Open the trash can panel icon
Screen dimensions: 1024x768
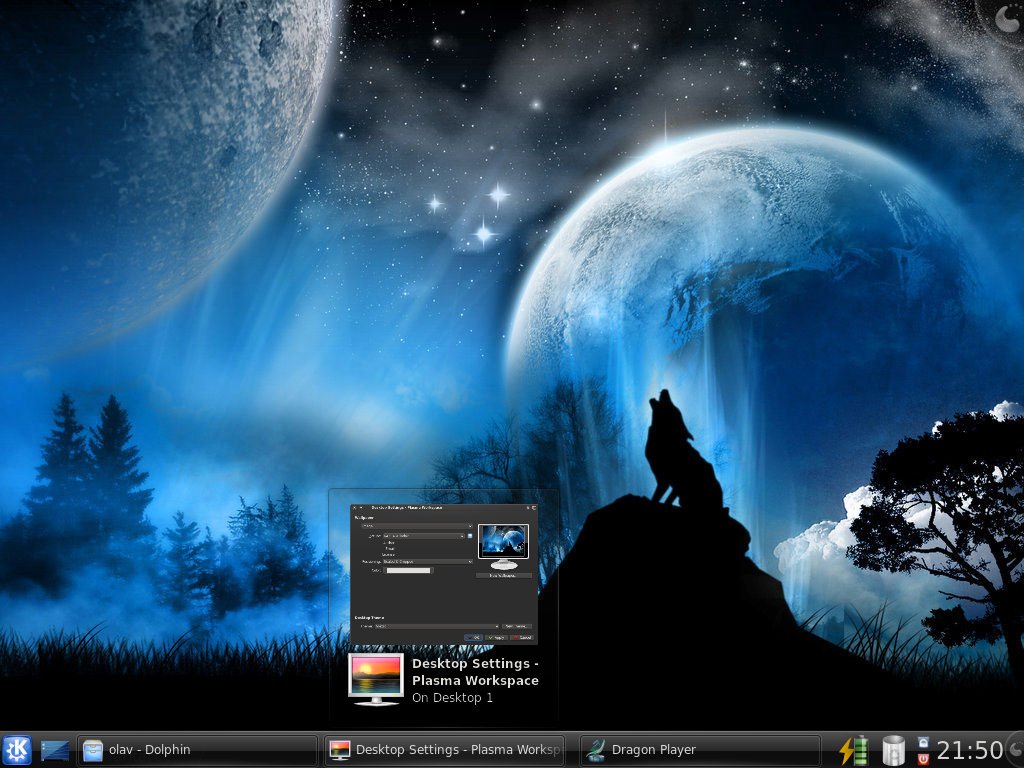[x=893, y=750]
